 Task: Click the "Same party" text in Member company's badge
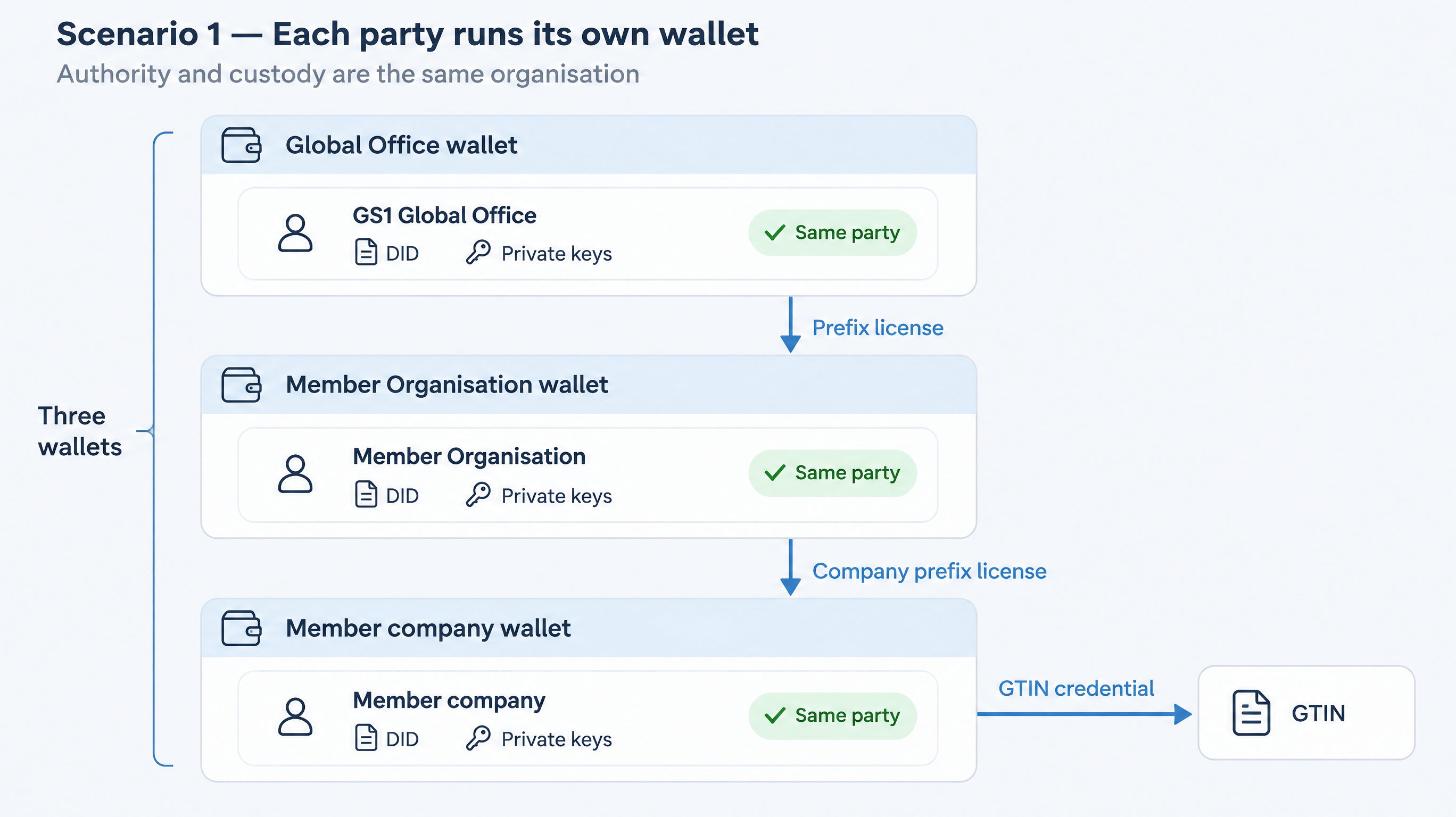(x=847, y=716)
